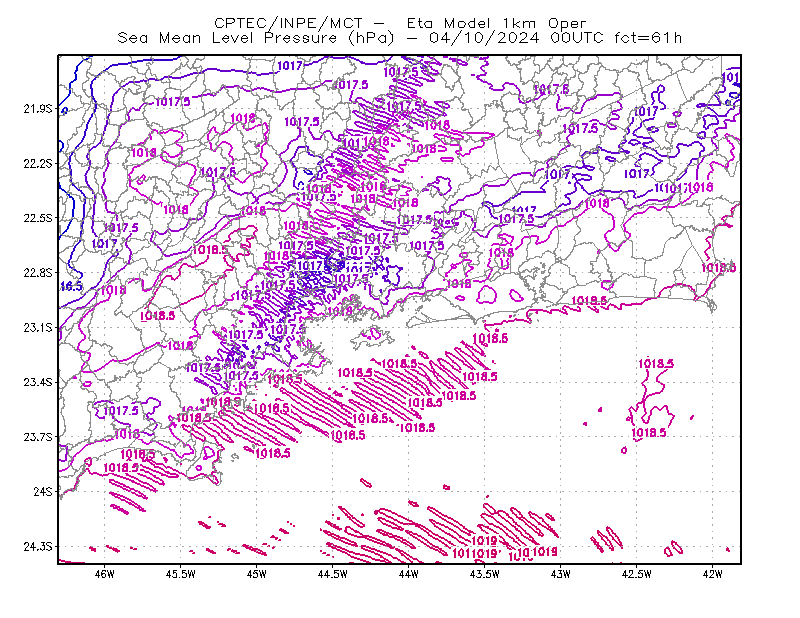
Task: Click the 21.9S latitude axis label
Action: click(37, 109)
